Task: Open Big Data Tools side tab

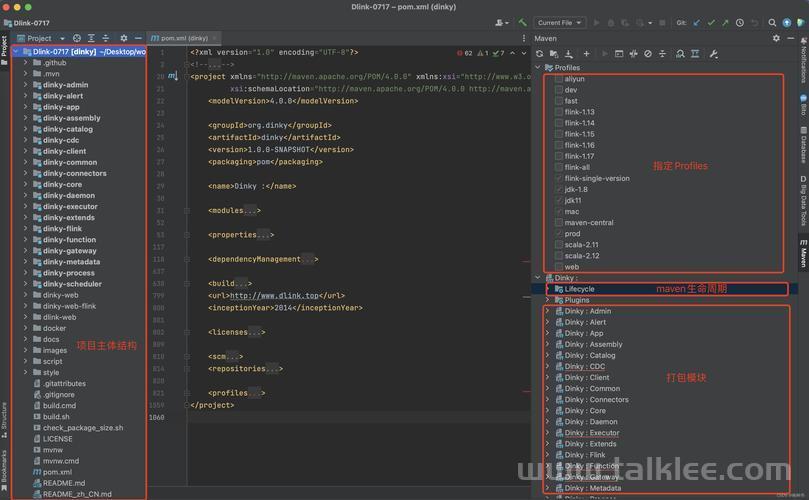Action: point(803,201)
